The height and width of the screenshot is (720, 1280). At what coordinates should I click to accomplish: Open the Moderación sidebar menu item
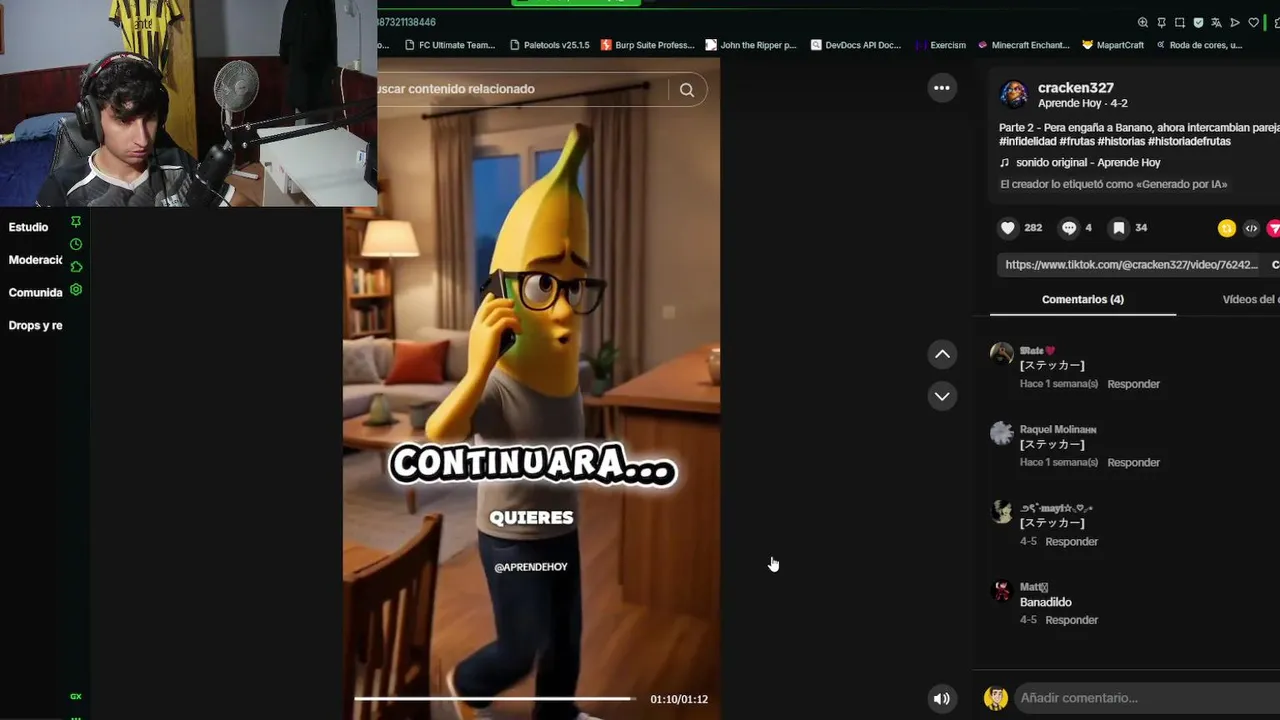tap(35, 260)
